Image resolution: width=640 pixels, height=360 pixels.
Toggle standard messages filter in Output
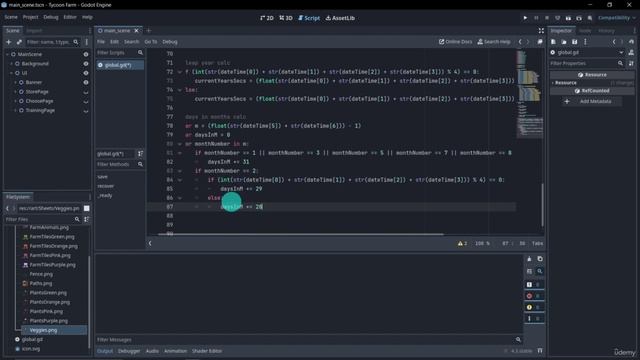pos(534,284)
